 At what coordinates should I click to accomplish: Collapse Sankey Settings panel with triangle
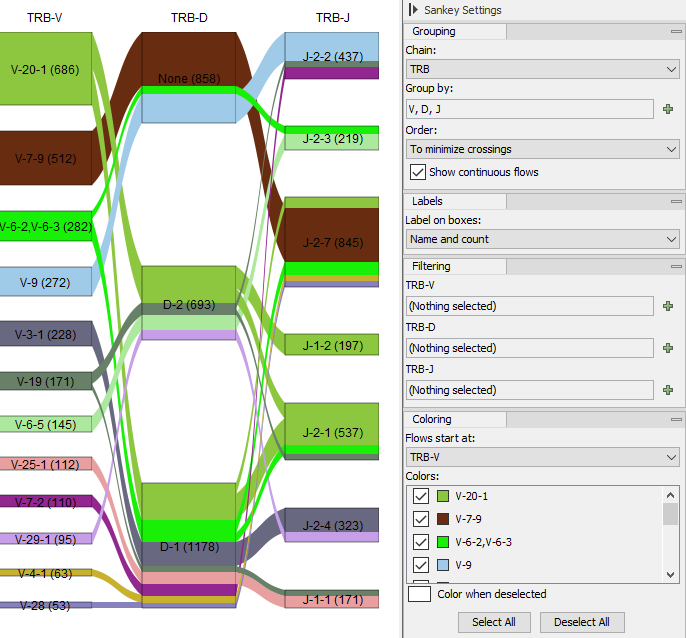(x=414, y=10)
